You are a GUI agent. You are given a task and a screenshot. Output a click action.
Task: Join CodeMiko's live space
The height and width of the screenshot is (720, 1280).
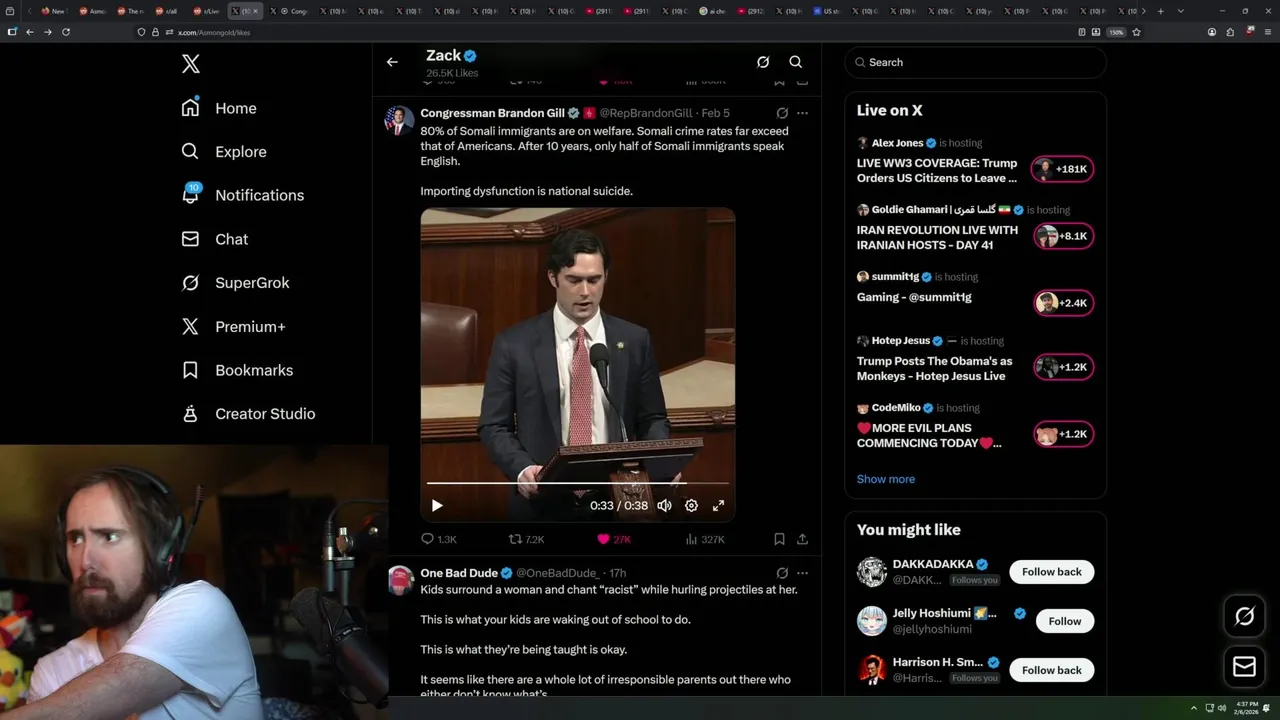coord(1063,435)
